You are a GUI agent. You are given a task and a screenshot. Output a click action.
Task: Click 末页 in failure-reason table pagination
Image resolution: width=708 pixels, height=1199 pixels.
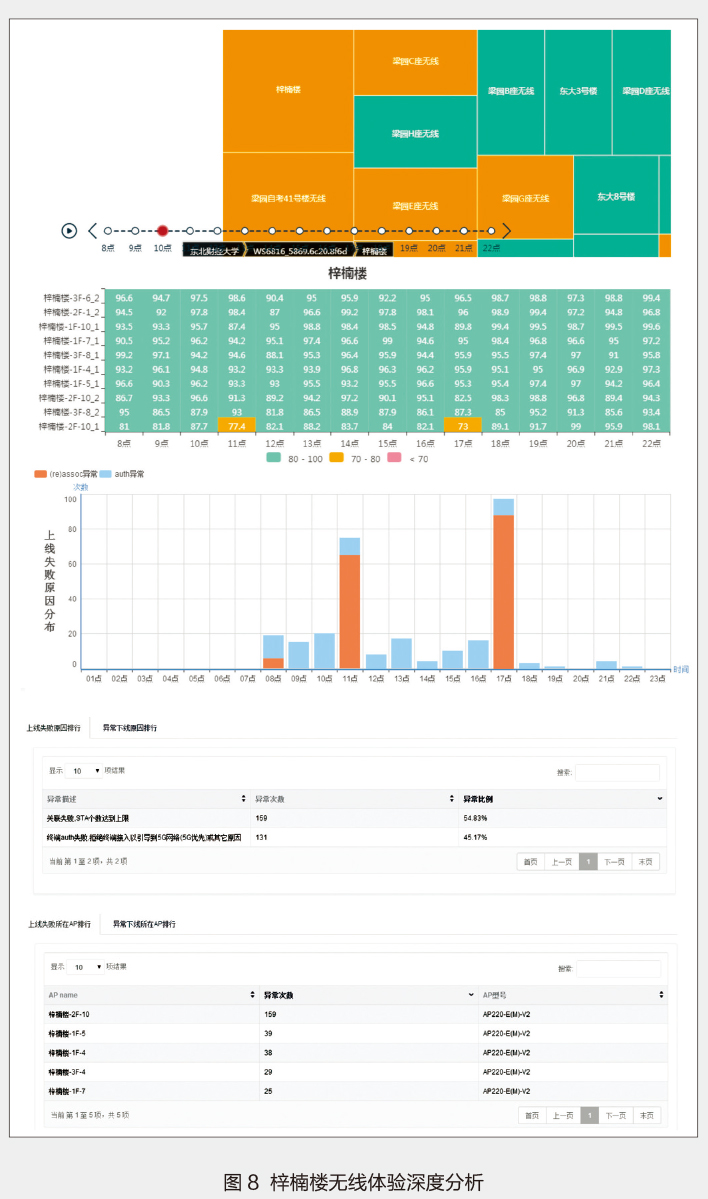coord(645,862)
